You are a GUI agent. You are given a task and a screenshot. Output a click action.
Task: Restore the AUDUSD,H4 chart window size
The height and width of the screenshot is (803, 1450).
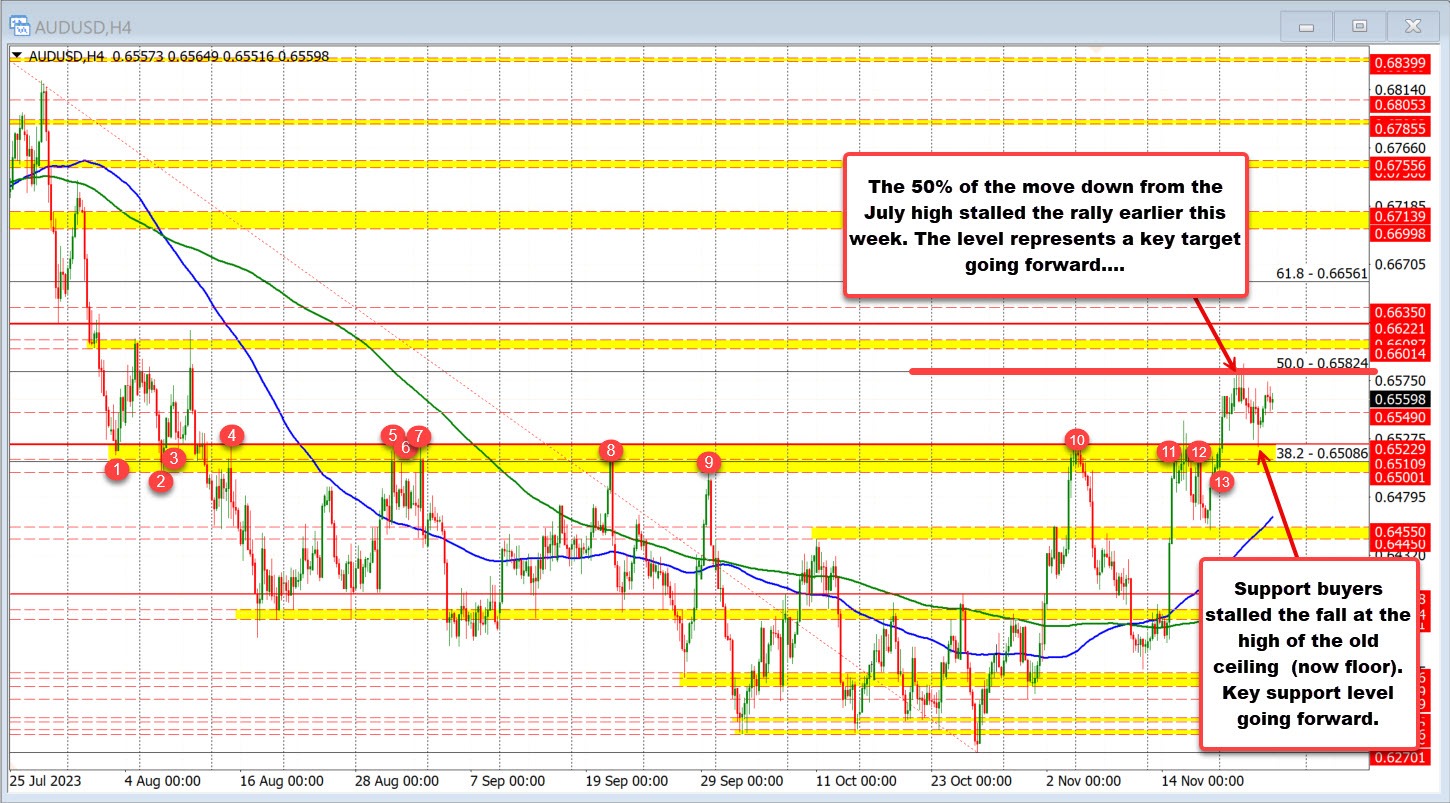pos(1360,26)
